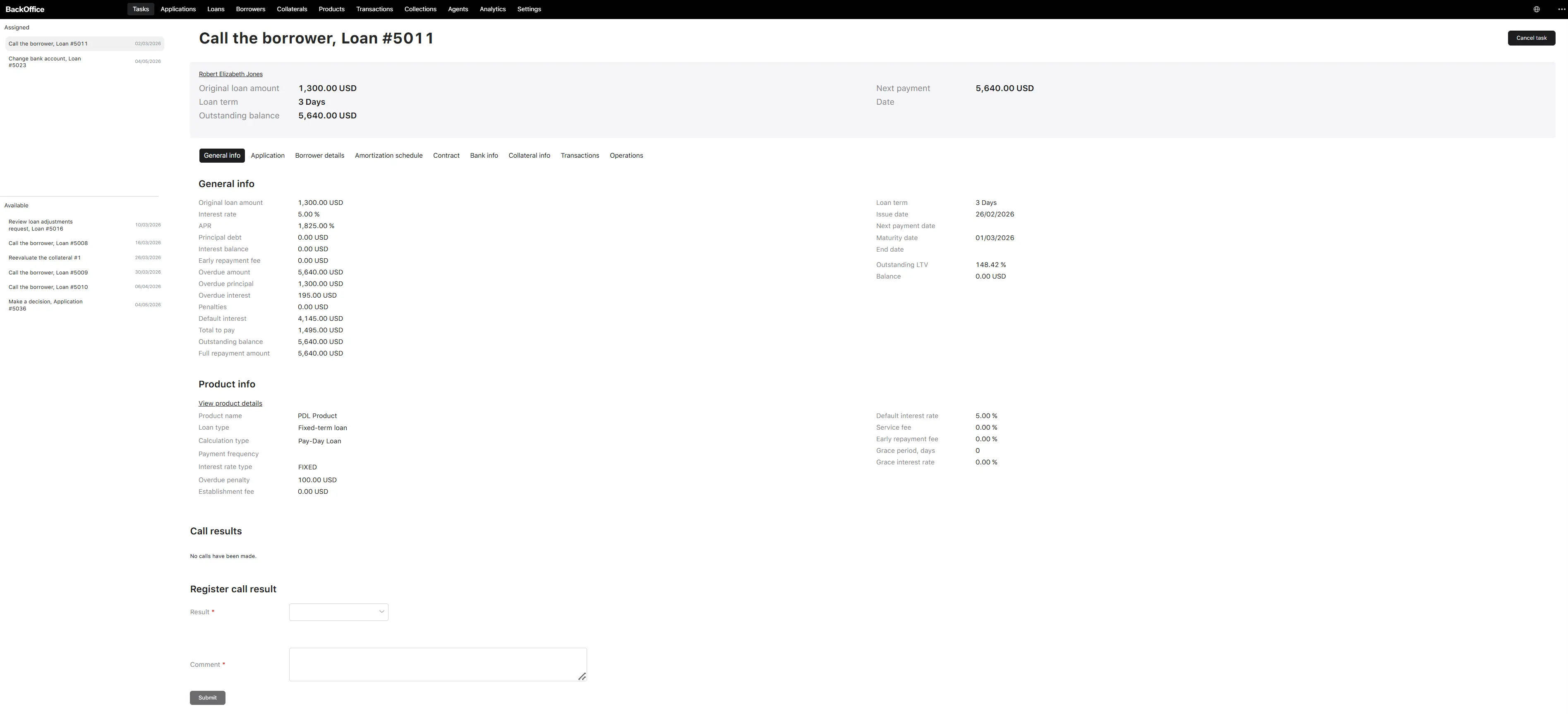
Task: Open the Agents menu
Action: tap(458, 9)
